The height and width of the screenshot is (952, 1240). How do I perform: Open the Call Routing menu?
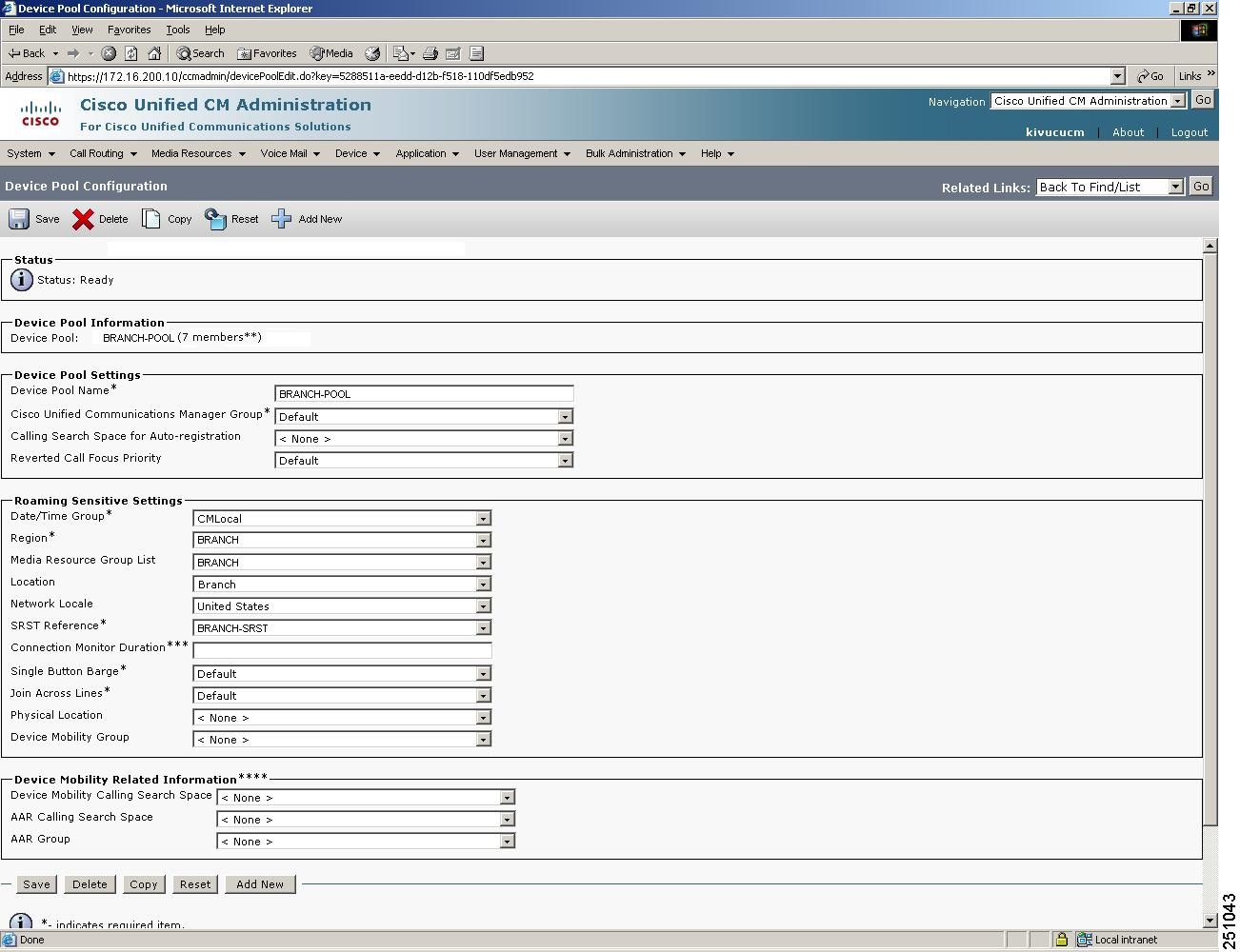tap(103, 153)
